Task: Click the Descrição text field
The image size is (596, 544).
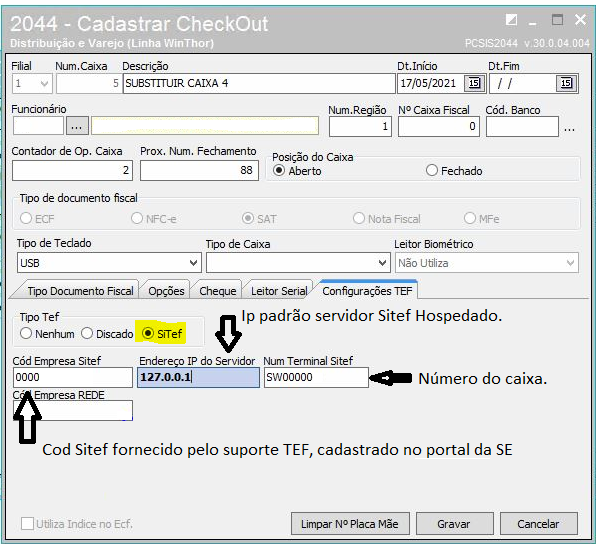Action: click(259, 83)
